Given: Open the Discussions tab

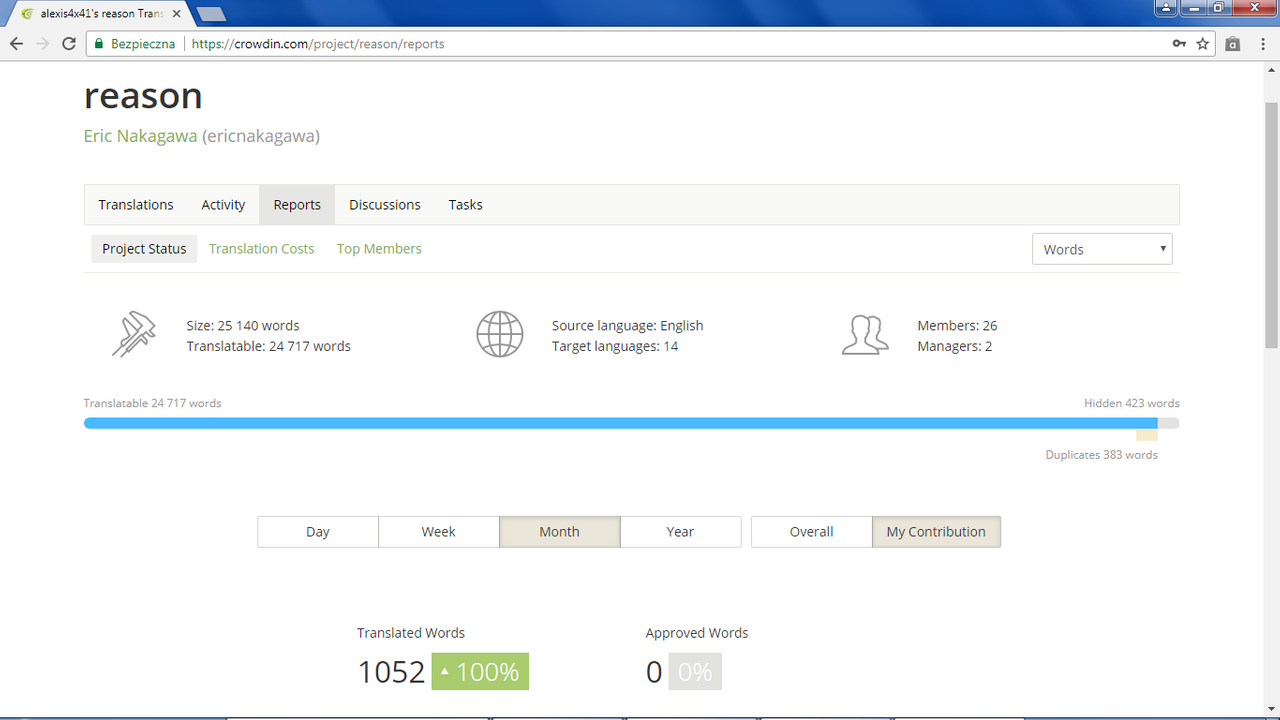Looking at the screenshot, I should point(385,205).
